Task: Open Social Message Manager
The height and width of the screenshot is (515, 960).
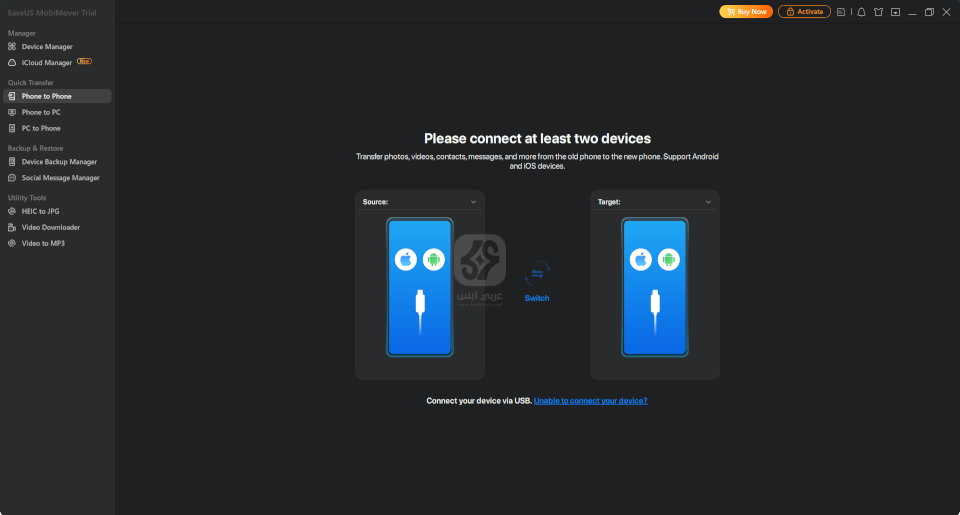Action: [60, 178]
